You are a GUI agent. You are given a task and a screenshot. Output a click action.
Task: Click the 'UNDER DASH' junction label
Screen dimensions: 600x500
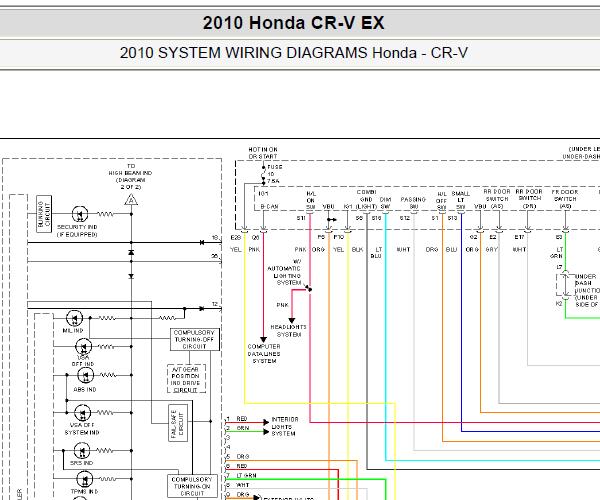585,280
